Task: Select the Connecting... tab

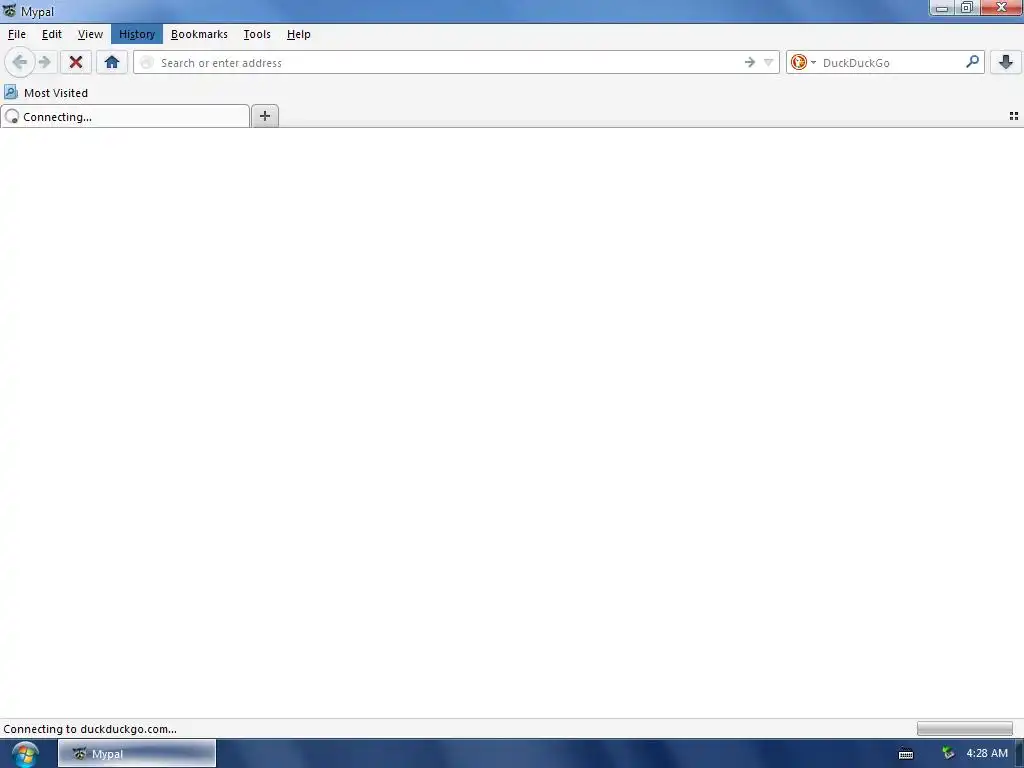Action: click(125, 117)
